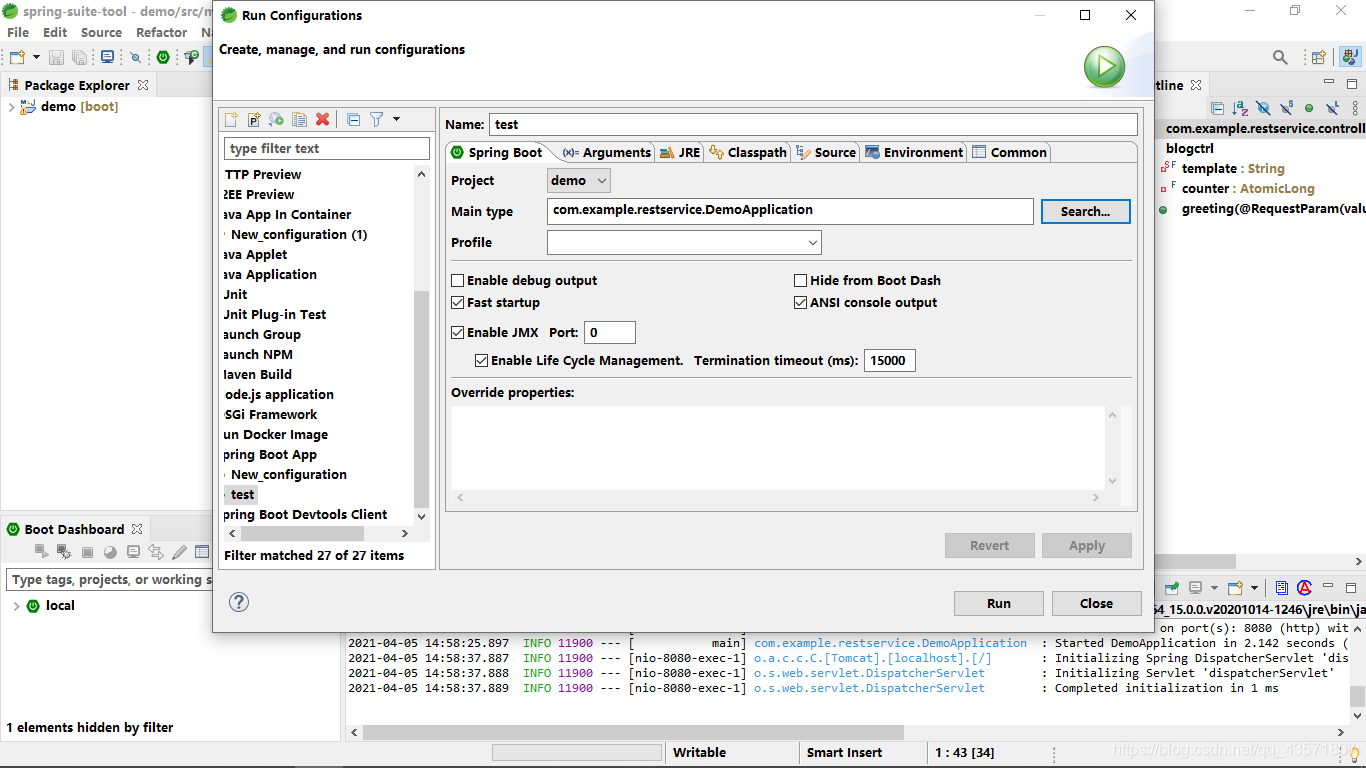Switch to the Arguments tab

pos(607,153)
